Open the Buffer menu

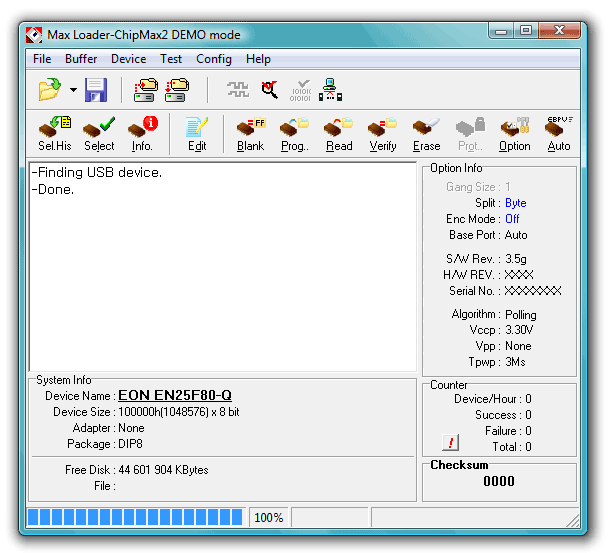pos(81,59)
